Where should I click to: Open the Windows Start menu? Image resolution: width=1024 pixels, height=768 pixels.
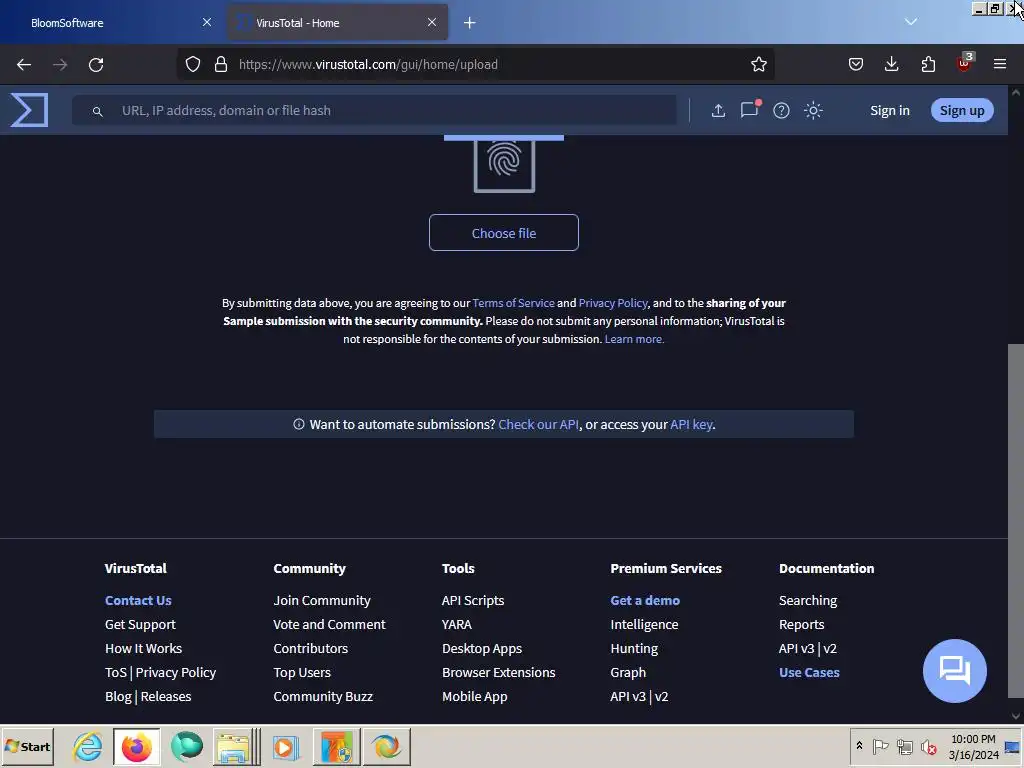[27, 746]
